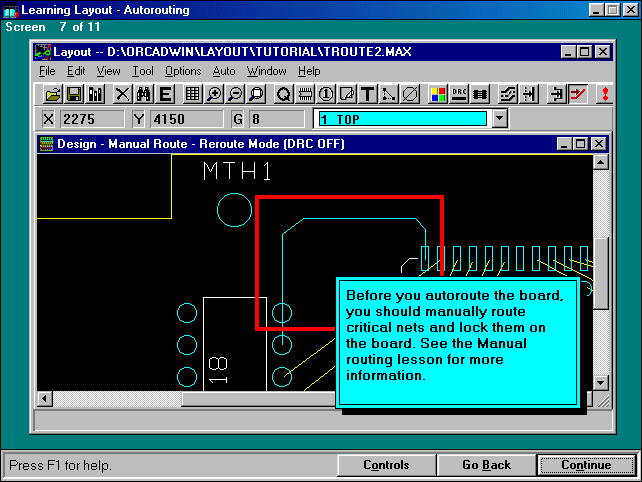
Task: Click the Go Back button
Action: (486, 465)
